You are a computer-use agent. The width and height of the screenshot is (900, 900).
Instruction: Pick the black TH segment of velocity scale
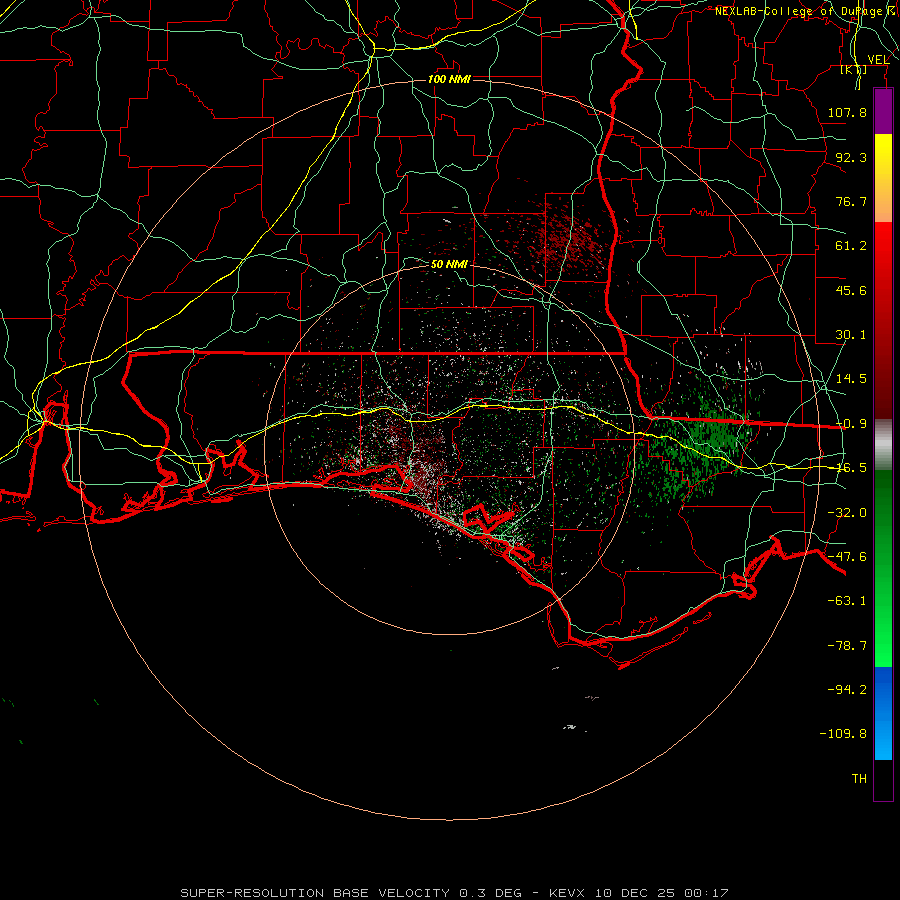point(883,779)
